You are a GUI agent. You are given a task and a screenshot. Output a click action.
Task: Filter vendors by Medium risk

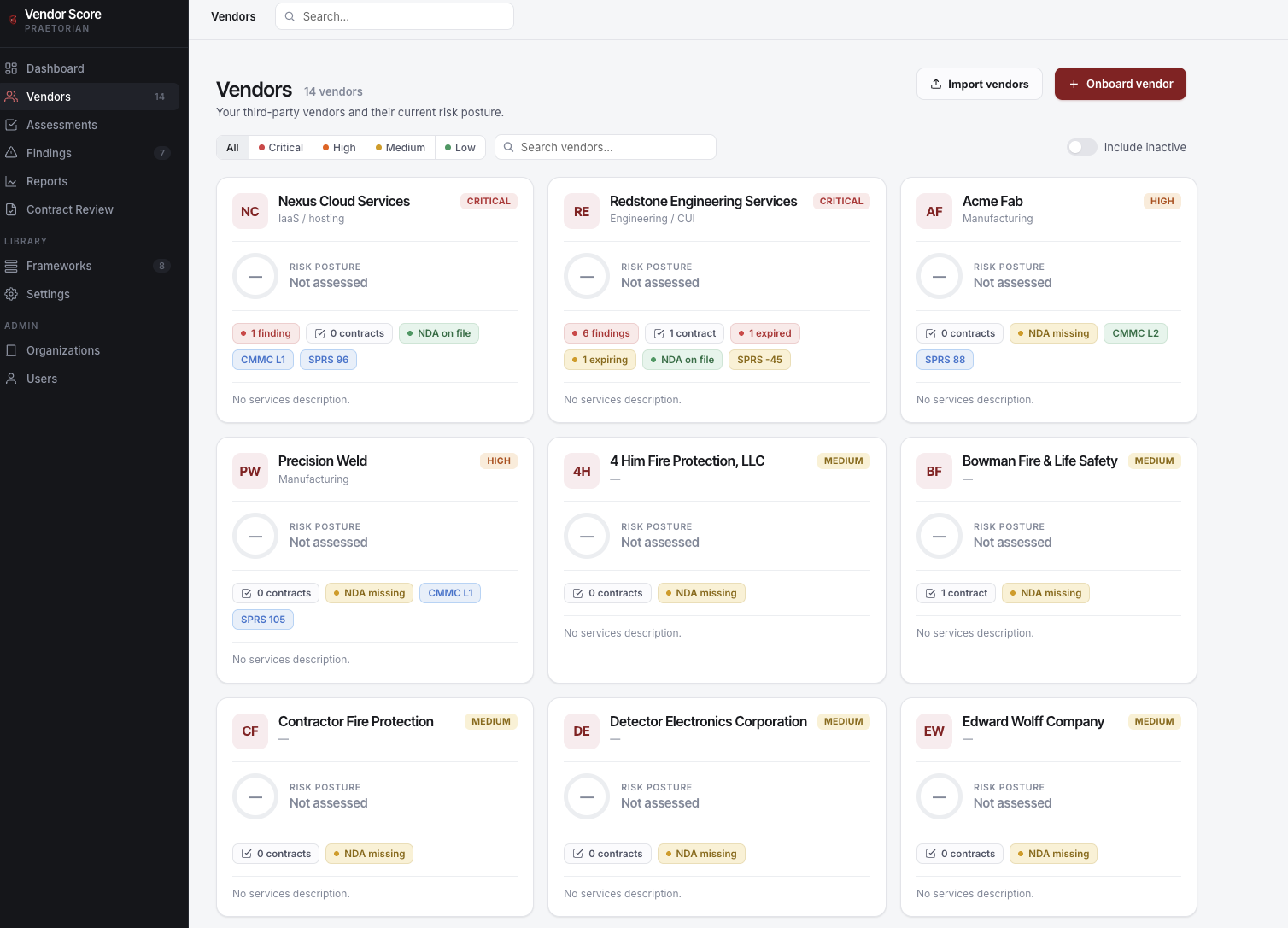(401, 148)
